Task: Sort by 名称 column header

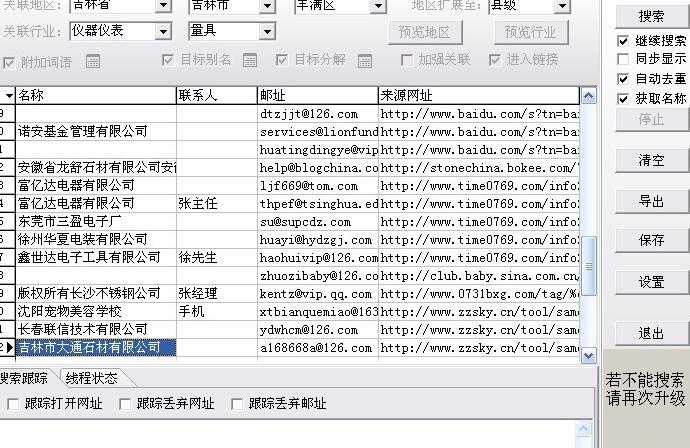Action: (x=96, y=95)
